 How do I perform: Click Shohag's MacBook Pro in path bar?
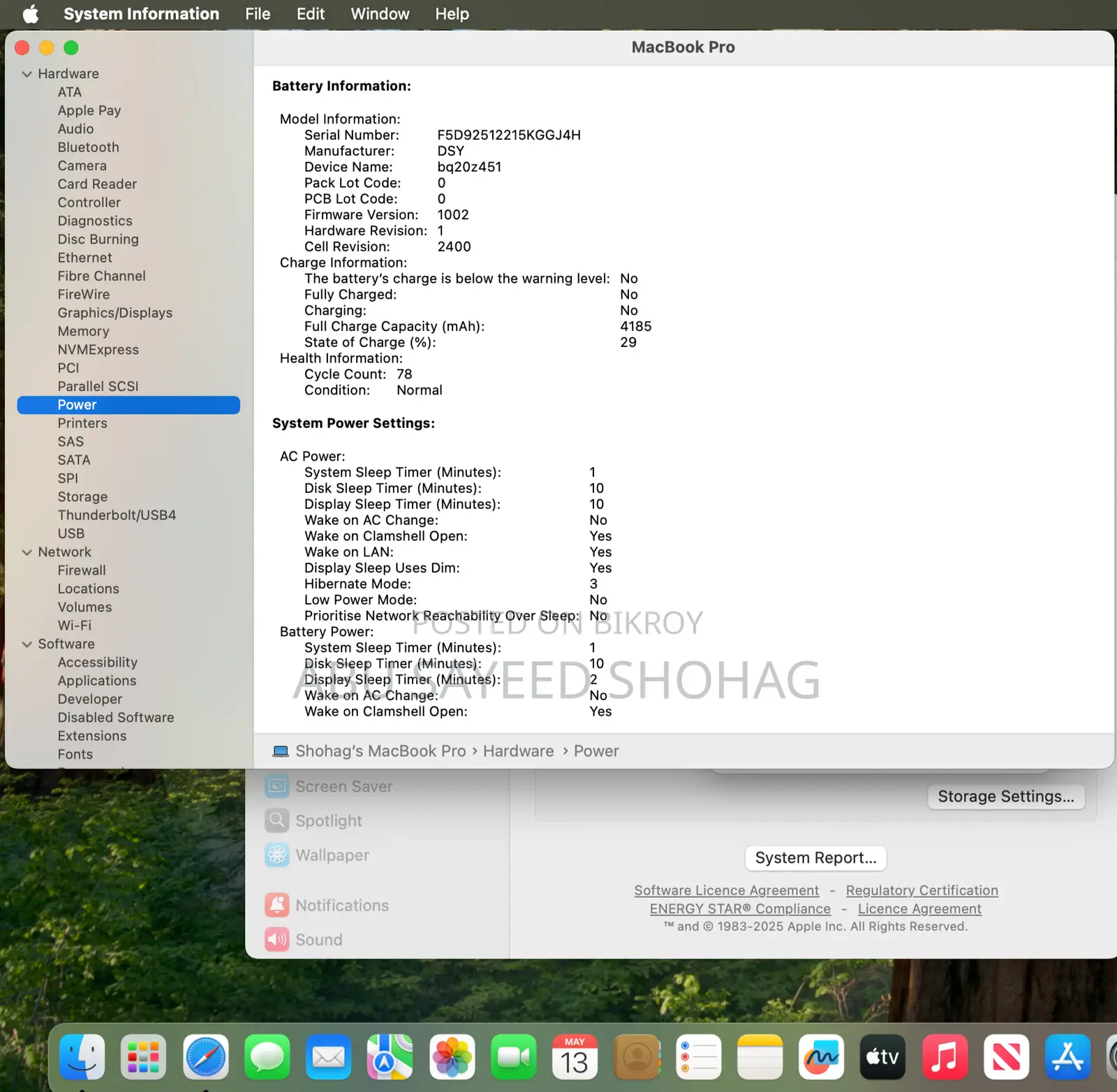tap(380, 751)
